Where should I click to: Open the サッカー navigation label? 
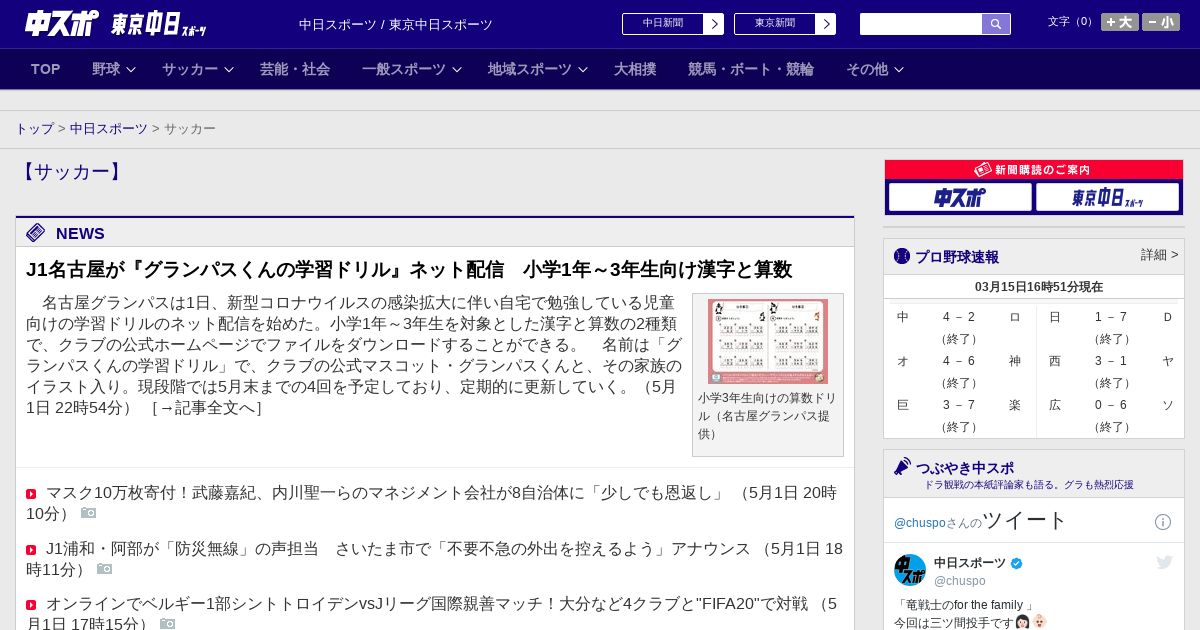pyautogui.click(x=190, y=69)
